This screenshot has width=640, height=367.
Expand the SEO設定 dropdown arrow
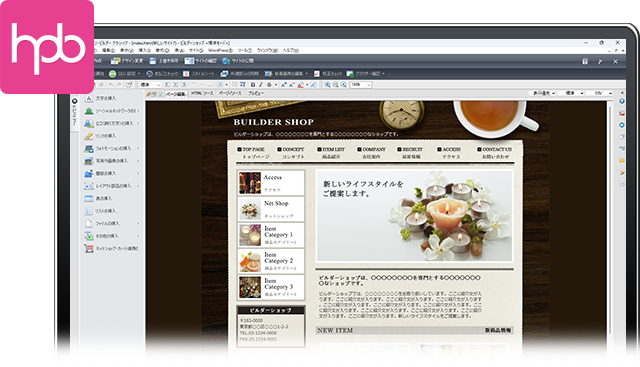click(x=139, y=74)
